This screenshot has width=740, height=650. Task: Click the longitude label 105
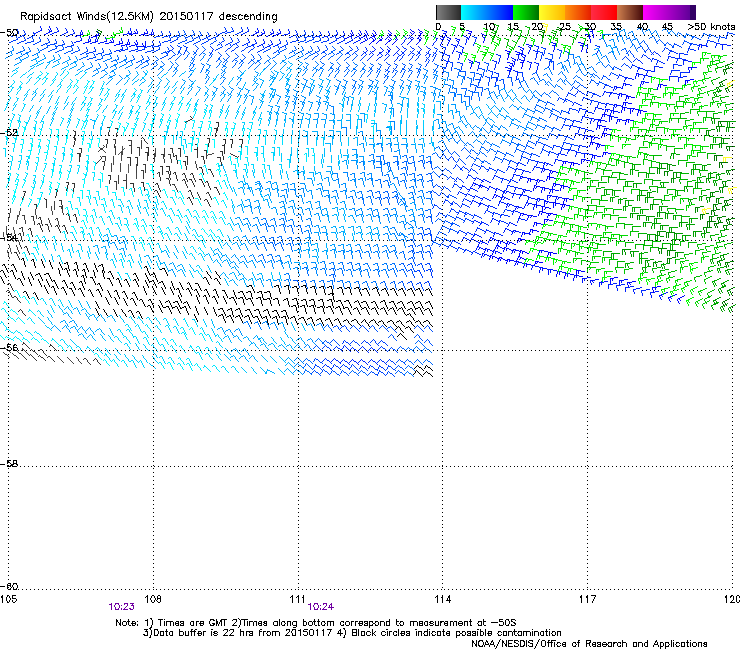point(8,599)
